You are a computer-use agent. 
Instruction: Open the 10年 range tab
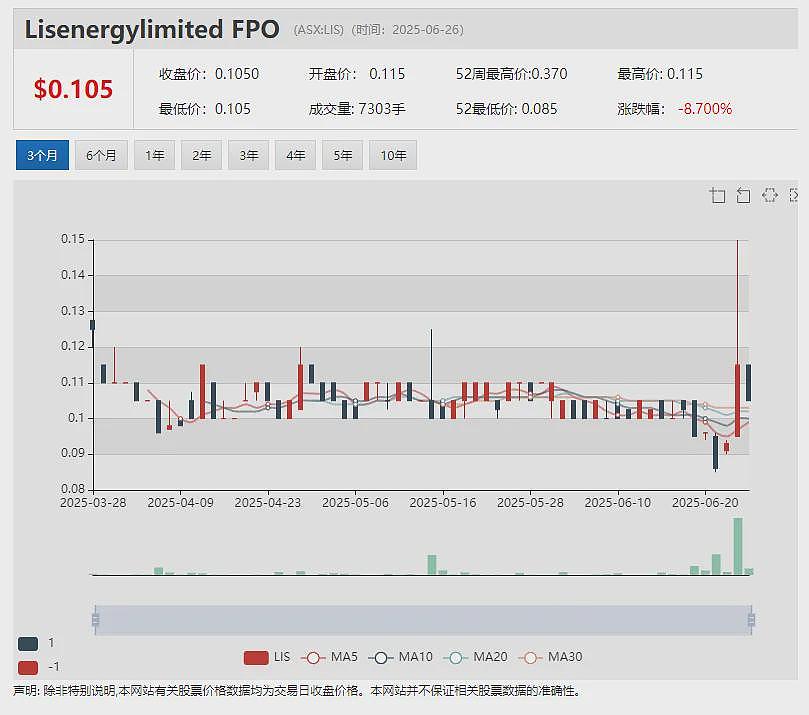(x=393, y=155)
